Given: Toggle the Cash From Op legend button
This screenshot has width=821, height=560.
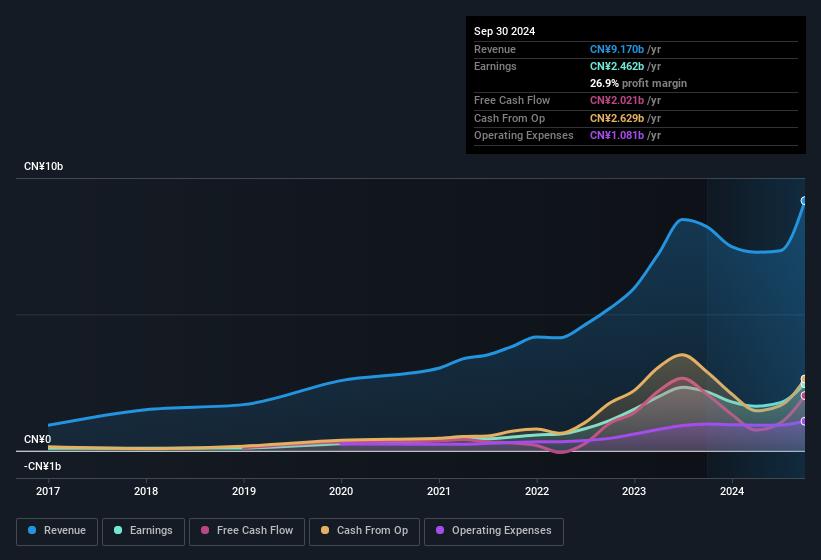Looking at the screenshot, I should point(364,531).
